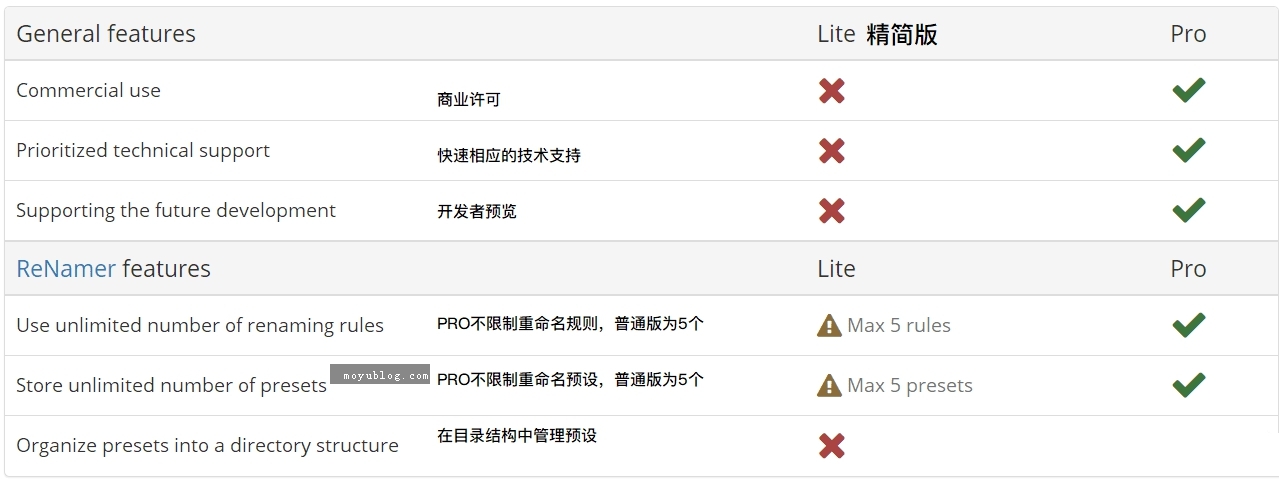Viewport: 1279px width, 479px height.
Task: Click the green check for Commercial use Pro
Action: pos(1188,90)
